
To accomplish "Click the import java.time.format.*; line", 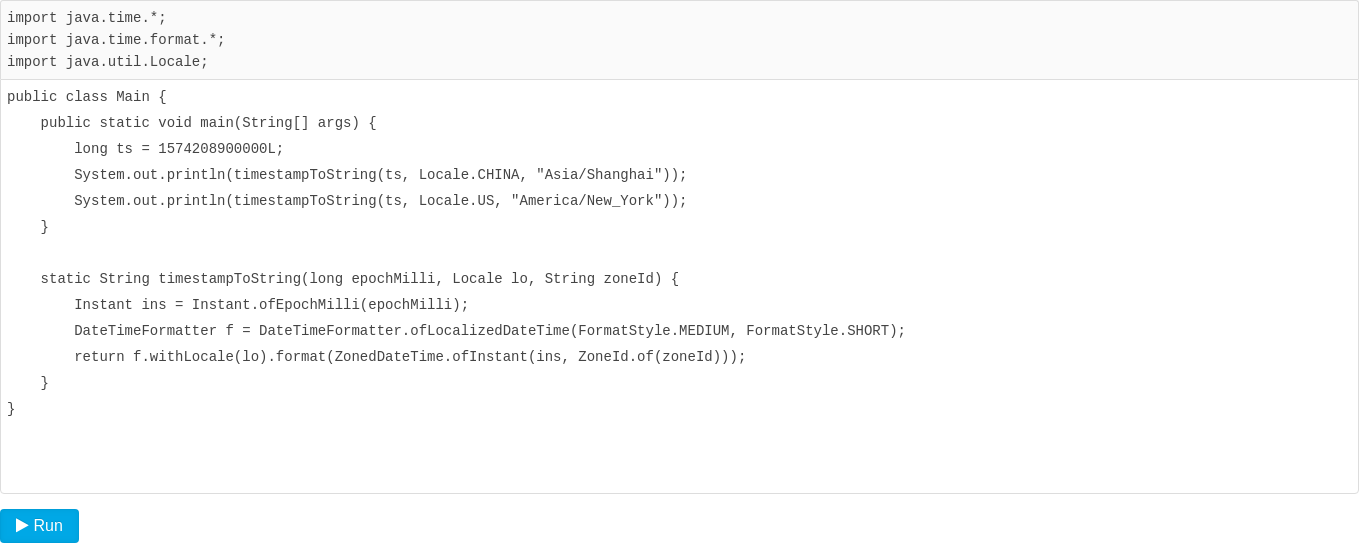I will pos(116,40).
